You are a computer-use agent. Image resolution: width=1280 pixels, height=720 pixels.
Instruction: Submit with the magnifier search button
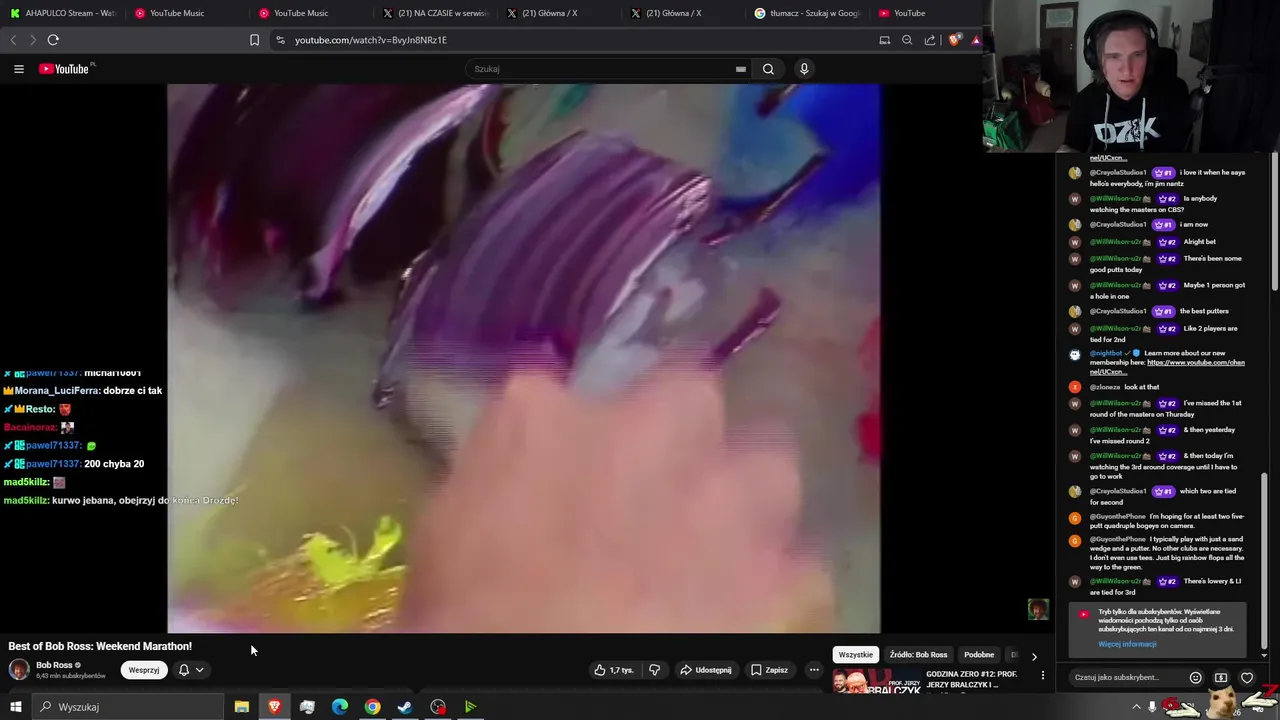click(768, 69)
